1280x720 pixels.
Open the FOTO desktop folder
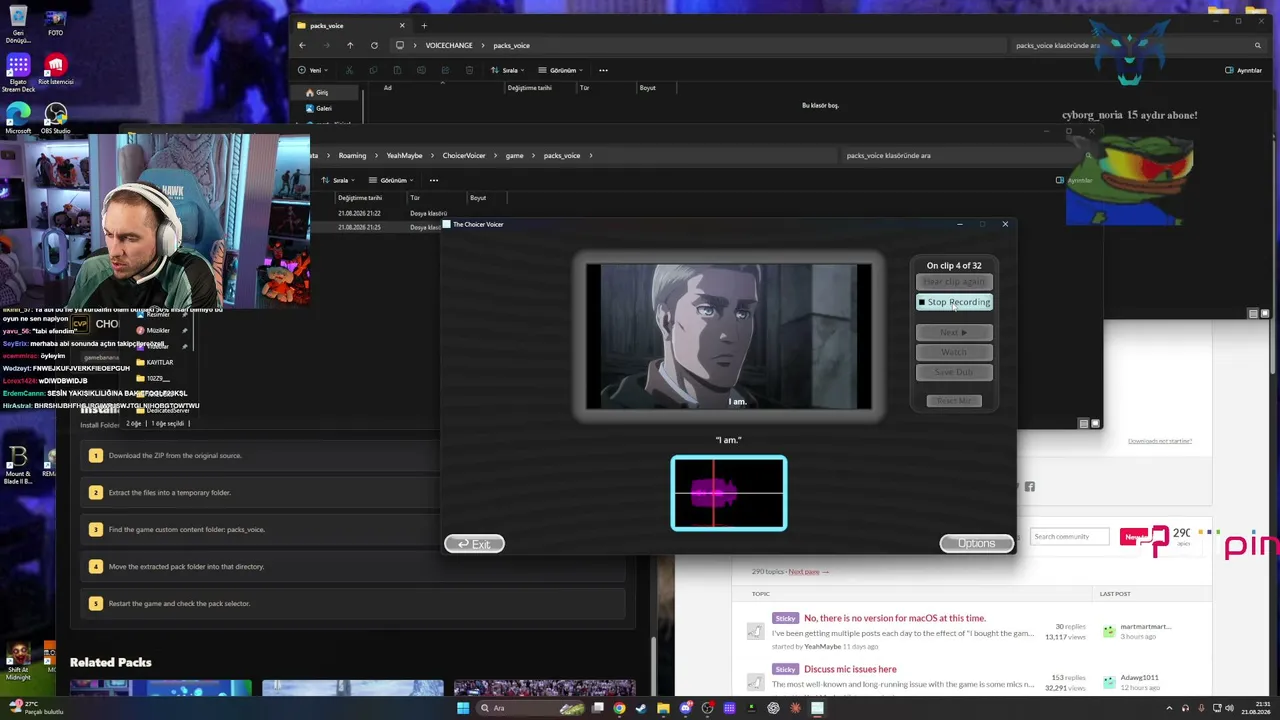pos(55,24)
